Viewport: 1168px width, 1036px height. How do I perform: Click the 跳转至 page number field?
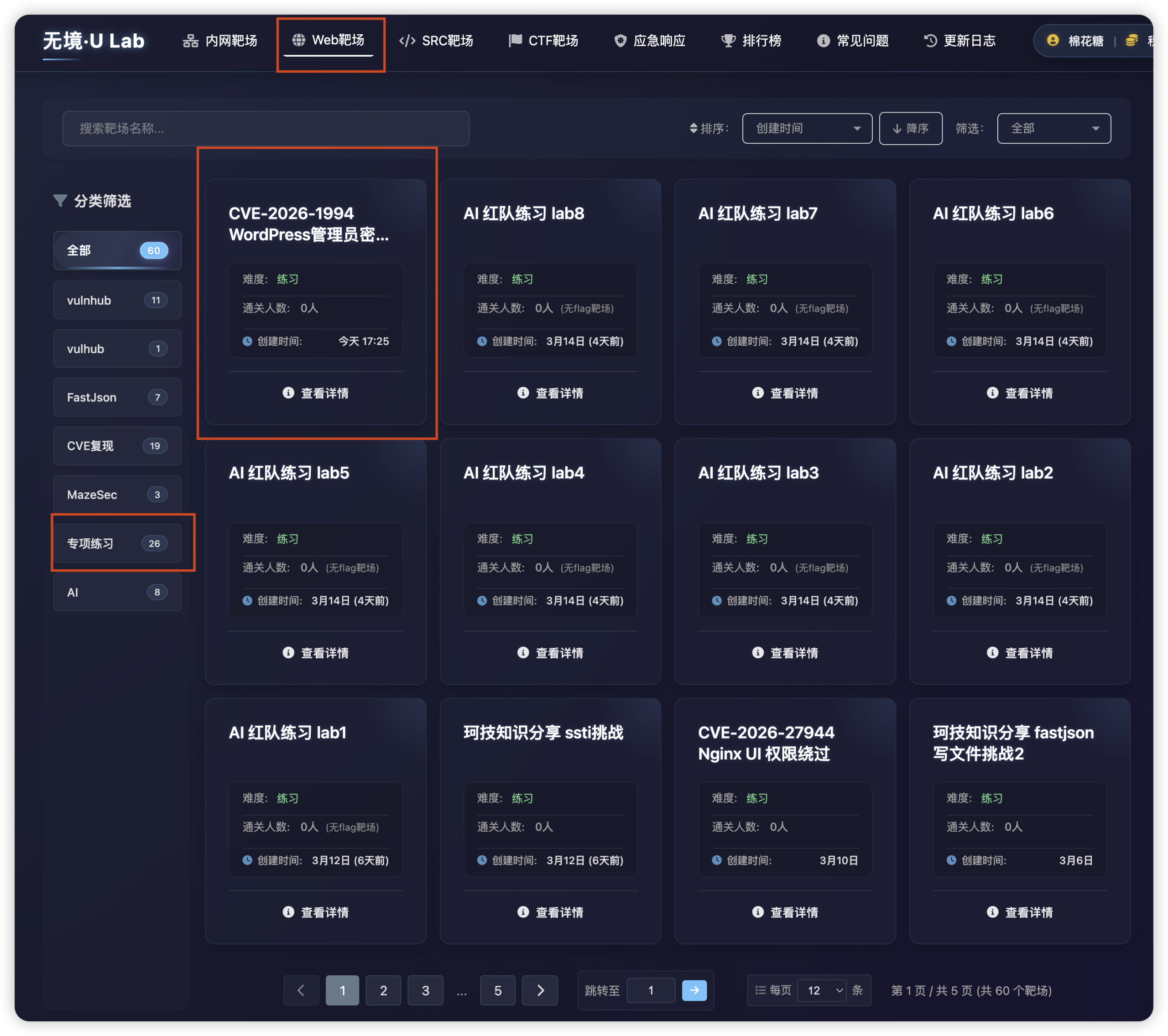(651, 991)
